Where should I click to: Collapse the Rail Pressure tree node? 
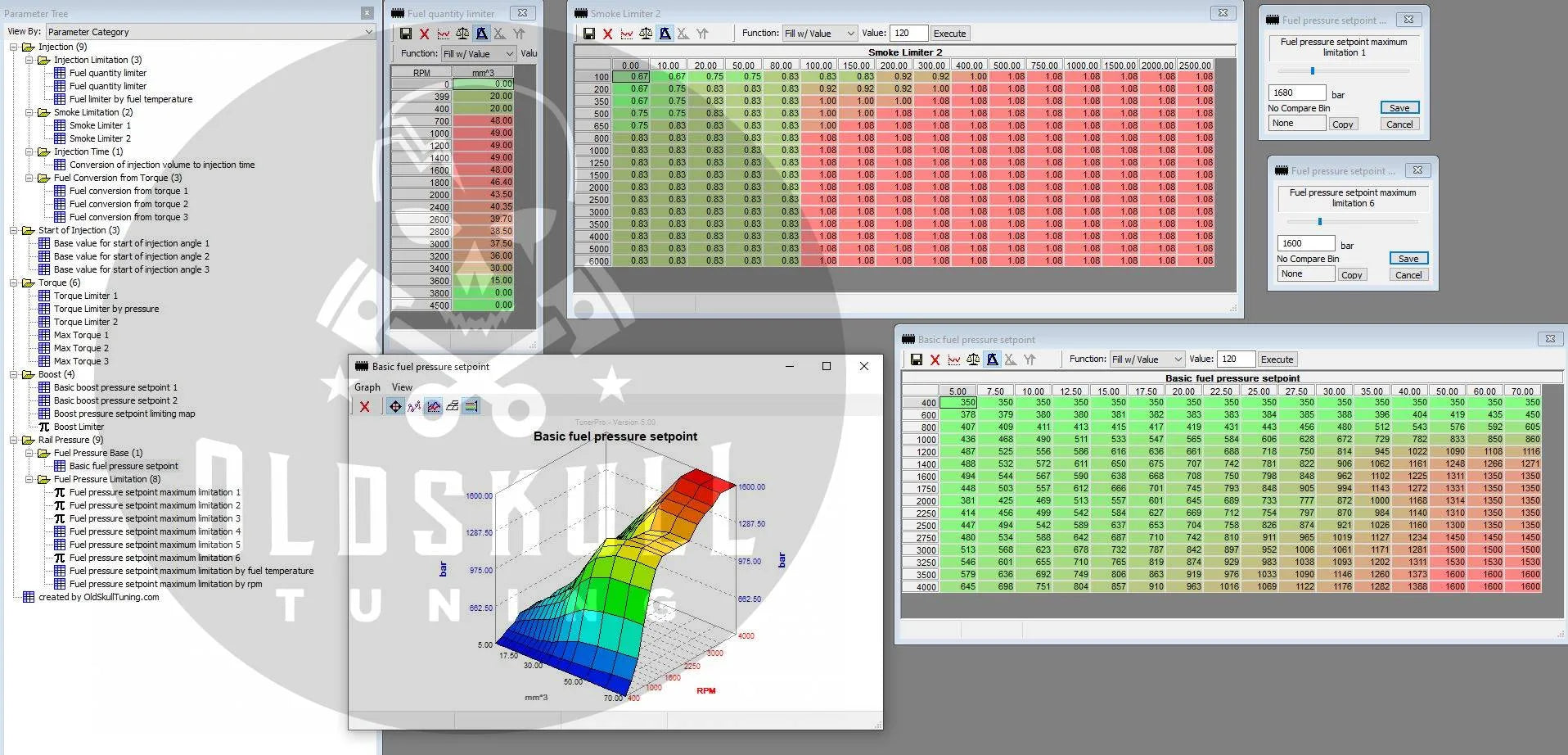(14, 440)
